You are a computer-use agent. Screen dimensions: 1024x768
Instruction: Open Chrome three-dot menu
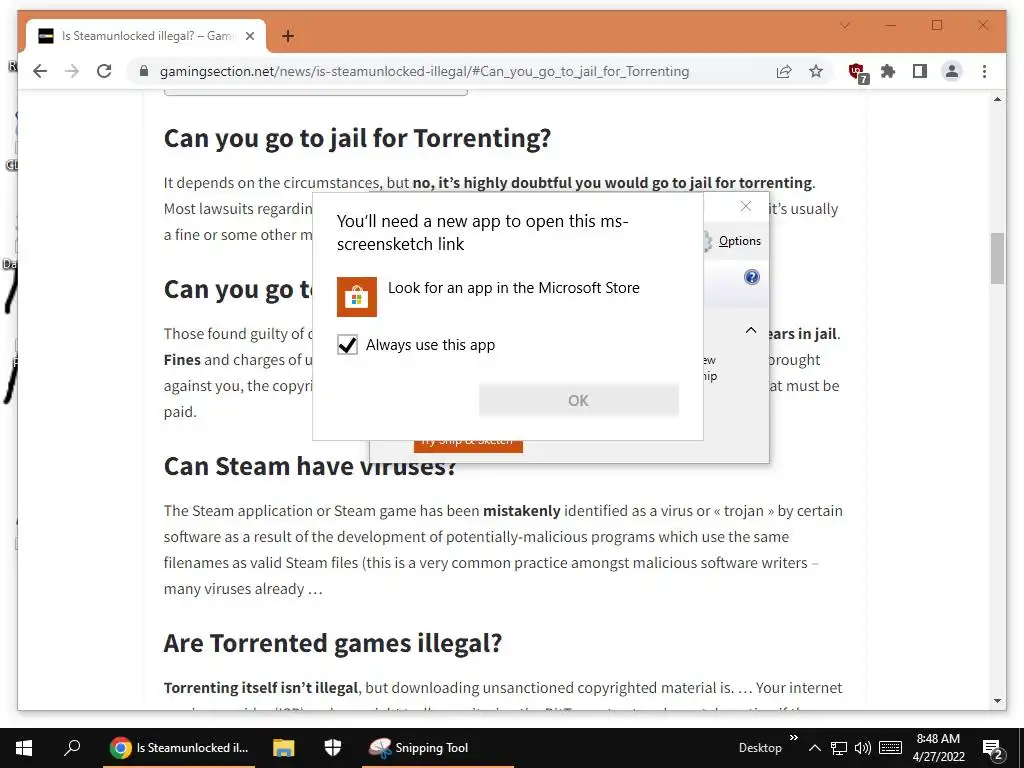tap(984, 71)
